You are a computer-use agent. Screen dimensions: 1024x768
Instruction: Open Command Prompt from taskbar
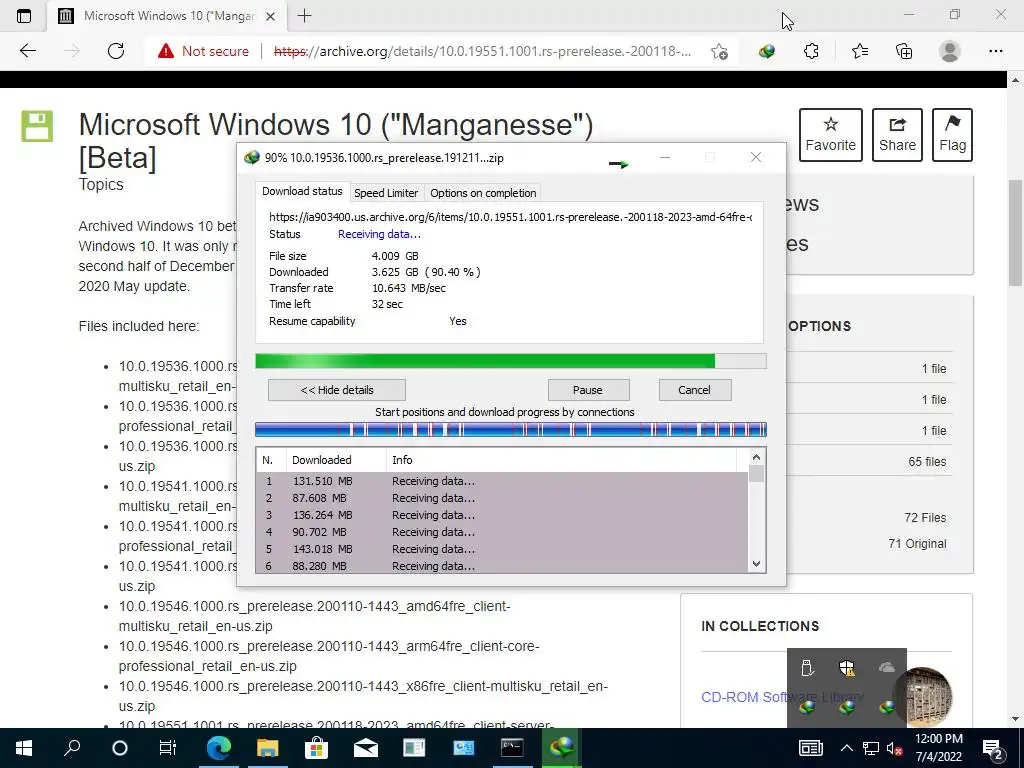click(x=512, y=748)
